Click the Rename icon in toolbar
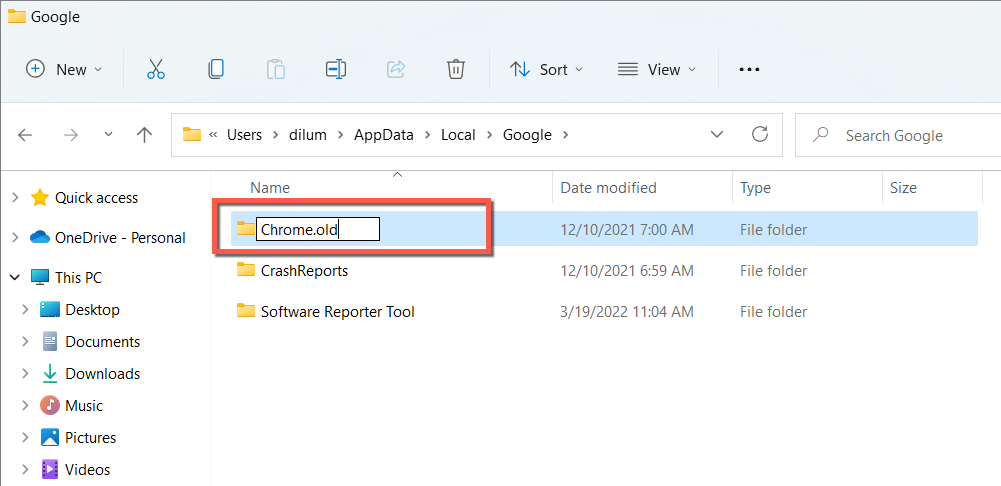 335,69
